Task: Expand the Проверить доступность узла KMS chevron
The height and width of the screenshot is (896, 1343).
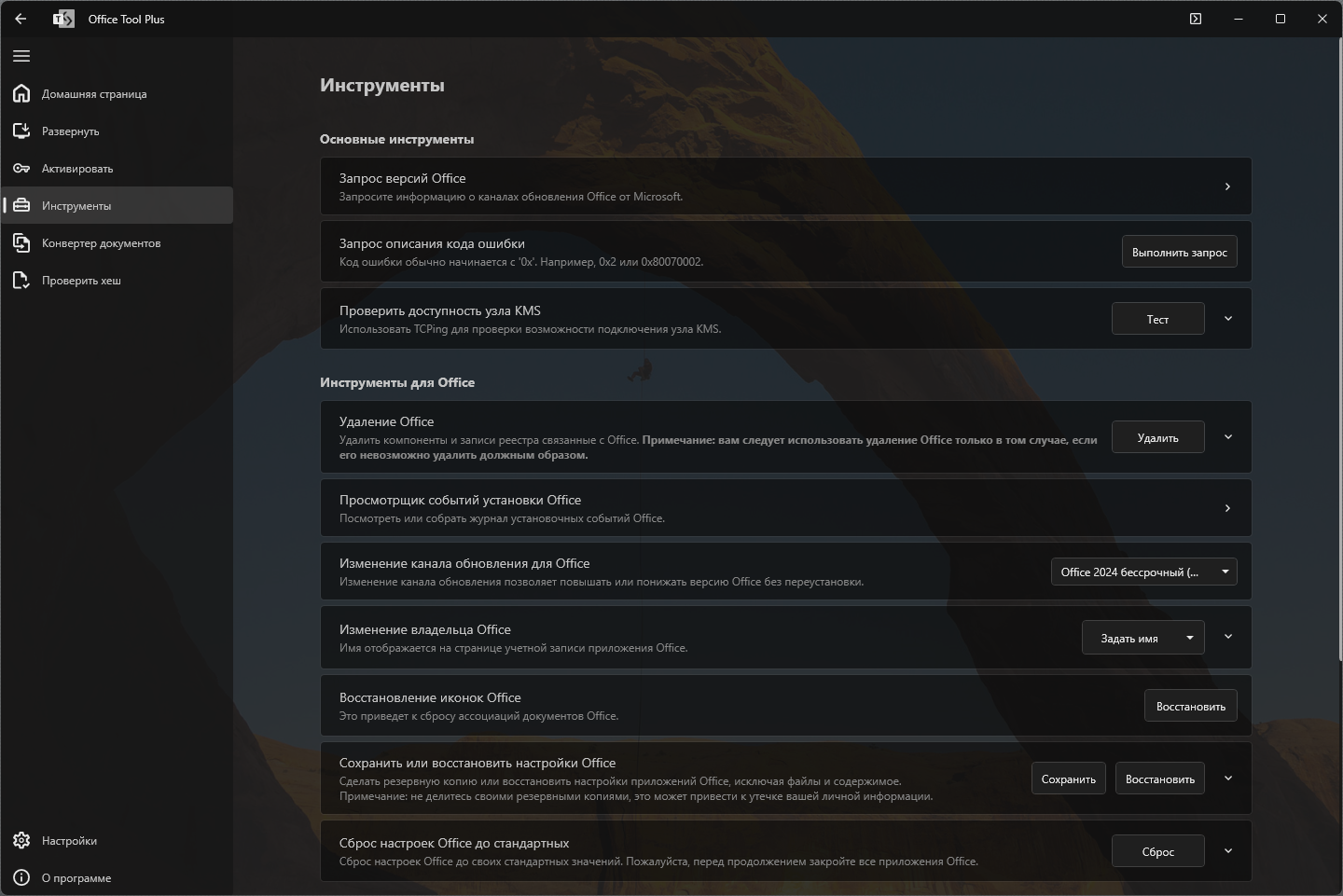Action: (x=1228, y=319)
